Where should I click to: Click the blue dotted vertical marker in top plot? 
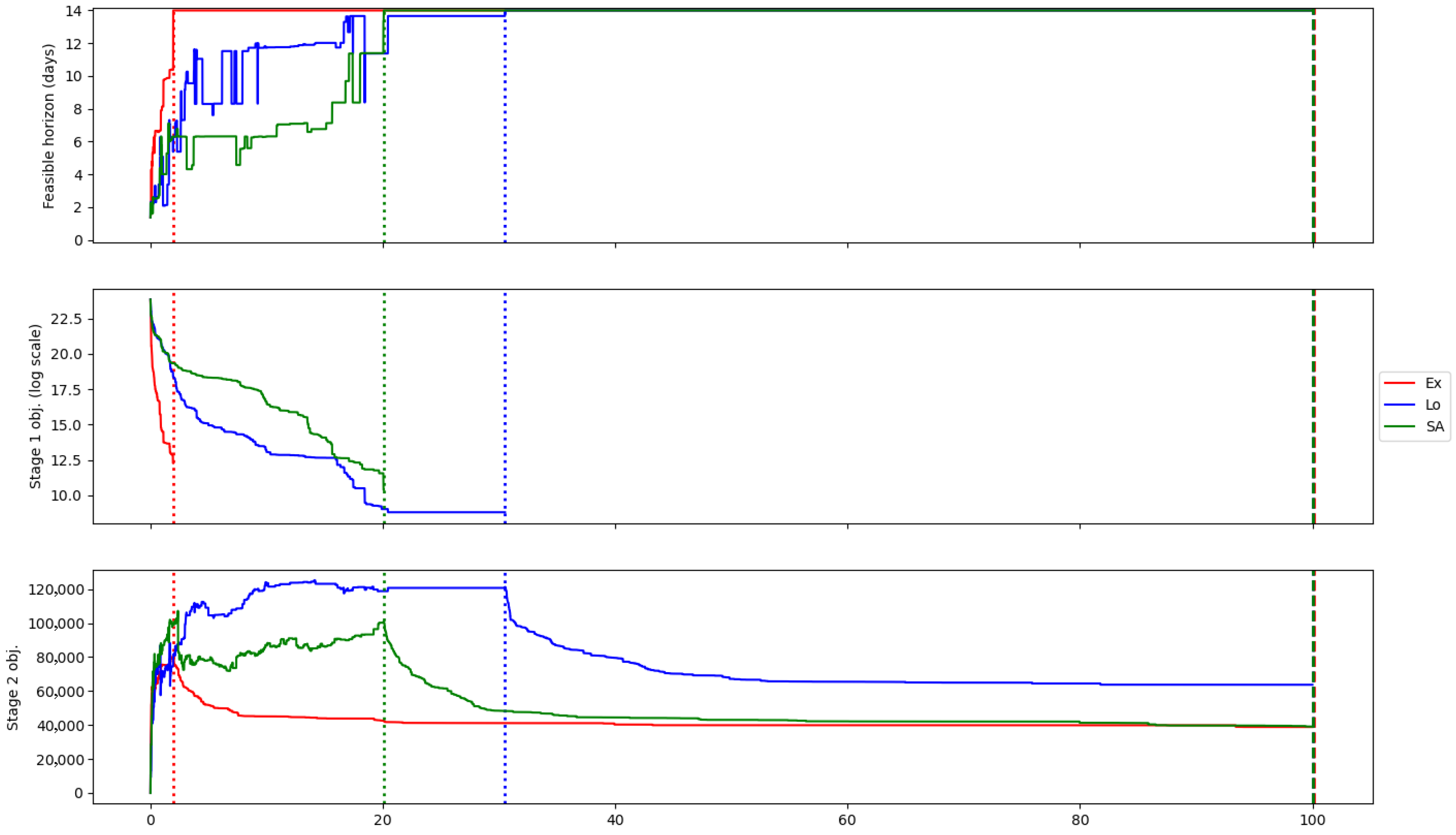[x=505, y=126]
